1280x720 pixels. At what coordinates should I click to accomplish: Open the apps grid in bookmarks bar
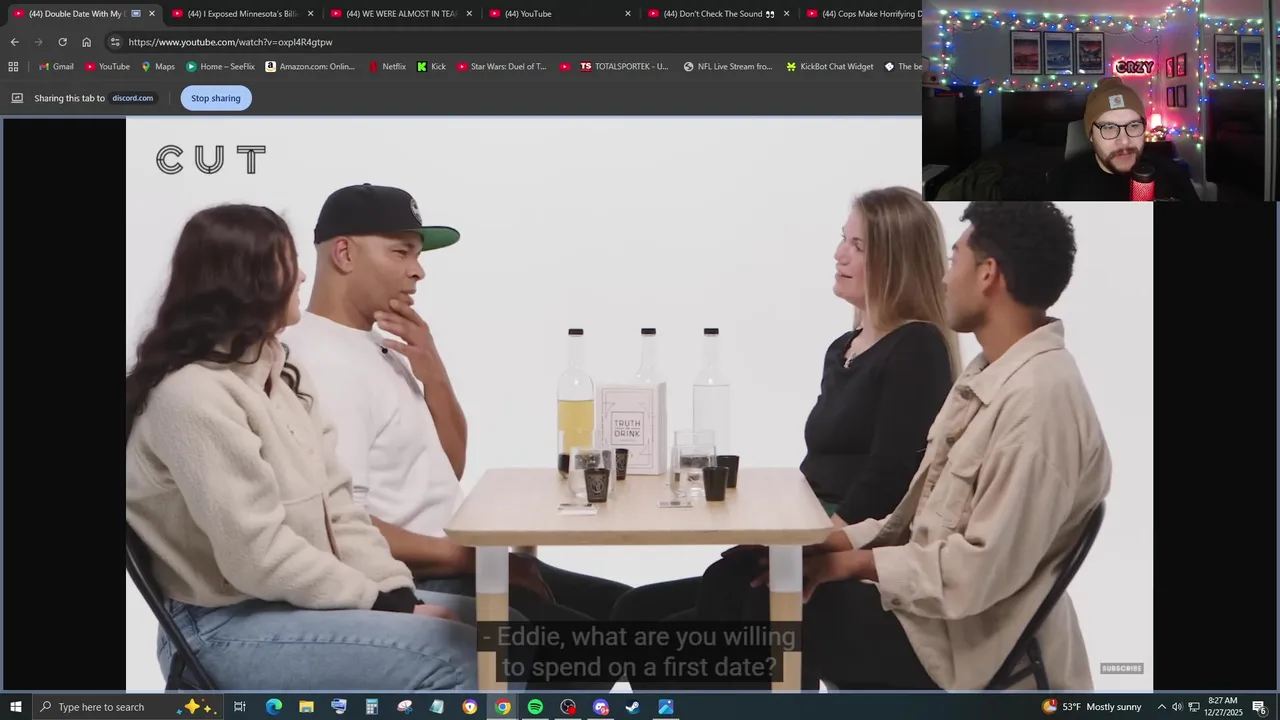(13, 67)
